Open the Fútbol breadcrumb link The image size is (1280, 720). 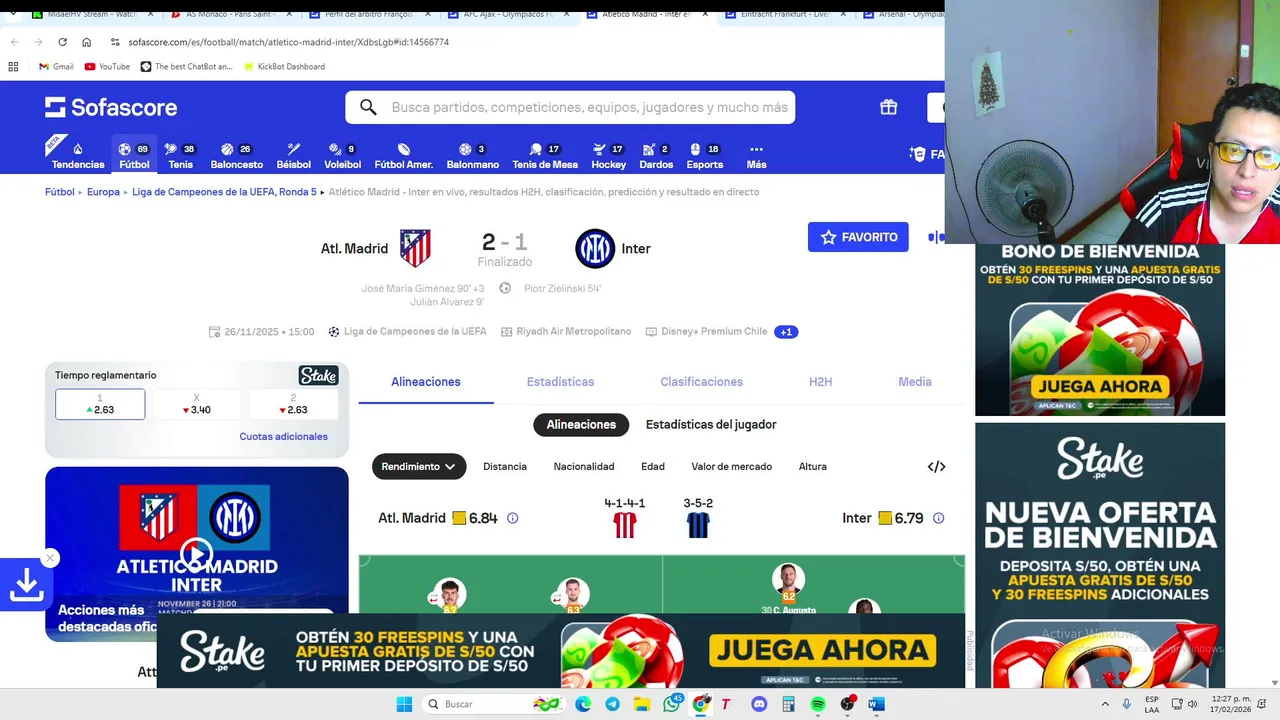point(60,192)
